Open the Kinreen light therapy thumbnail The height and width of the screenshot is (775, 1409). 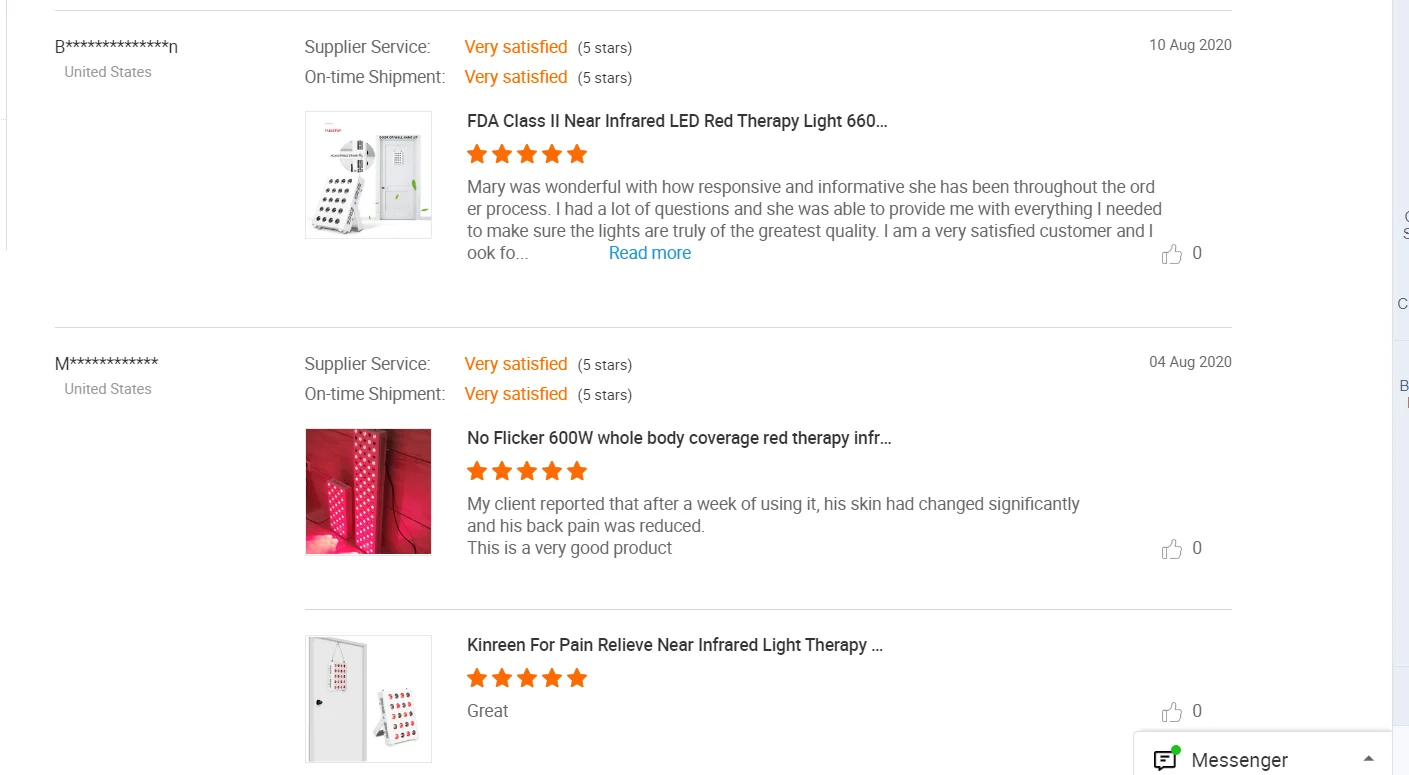[x=368, y=699]
